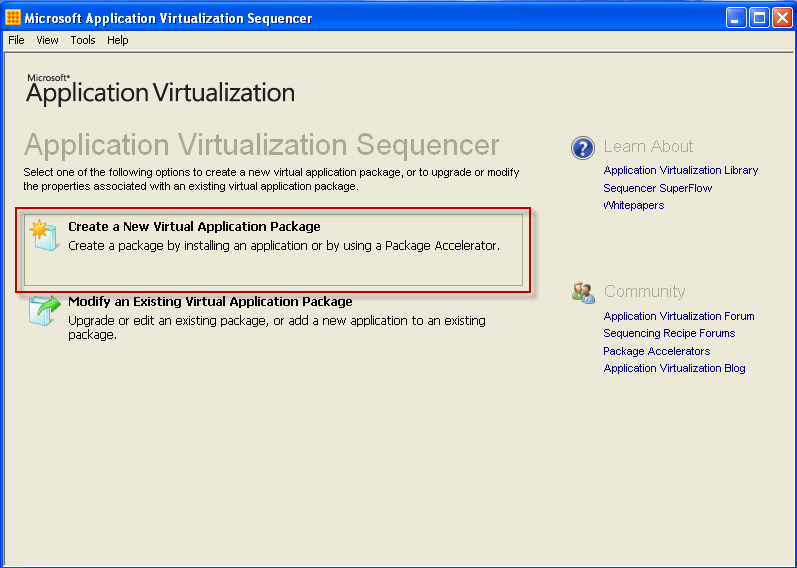Open the Help menu

point(117,40)
